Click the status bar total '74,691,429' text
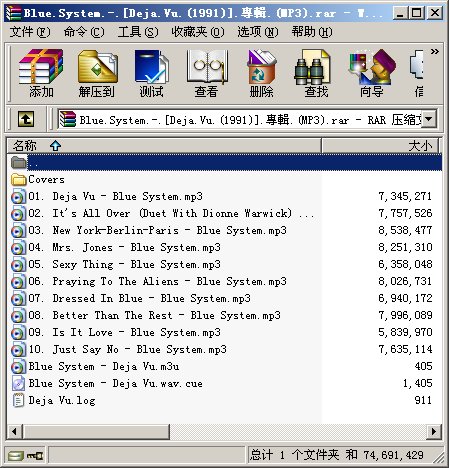 pyautogui.click(x=393, y=455)
